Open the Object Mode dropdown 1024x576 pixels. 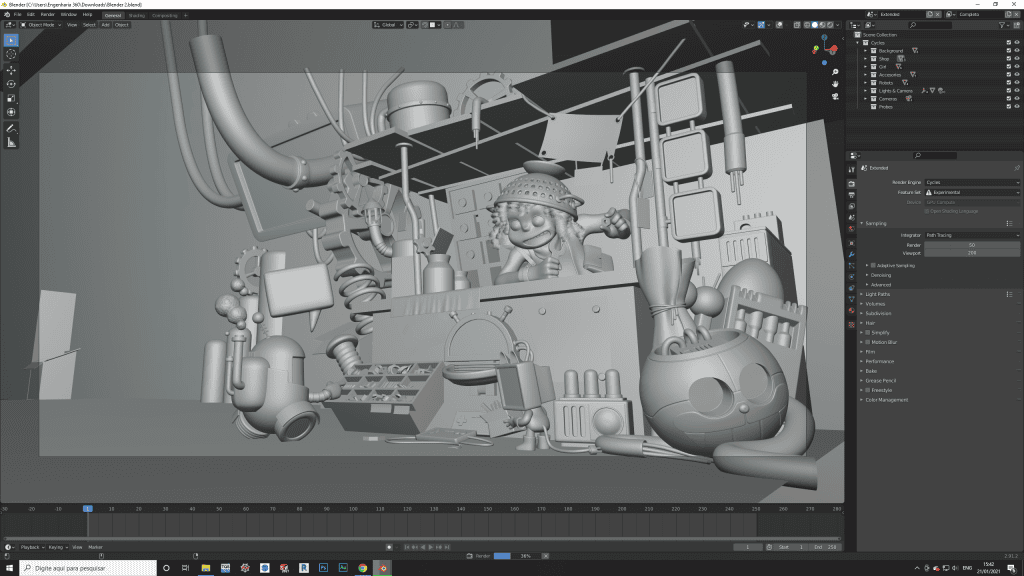tap(40, 25)
